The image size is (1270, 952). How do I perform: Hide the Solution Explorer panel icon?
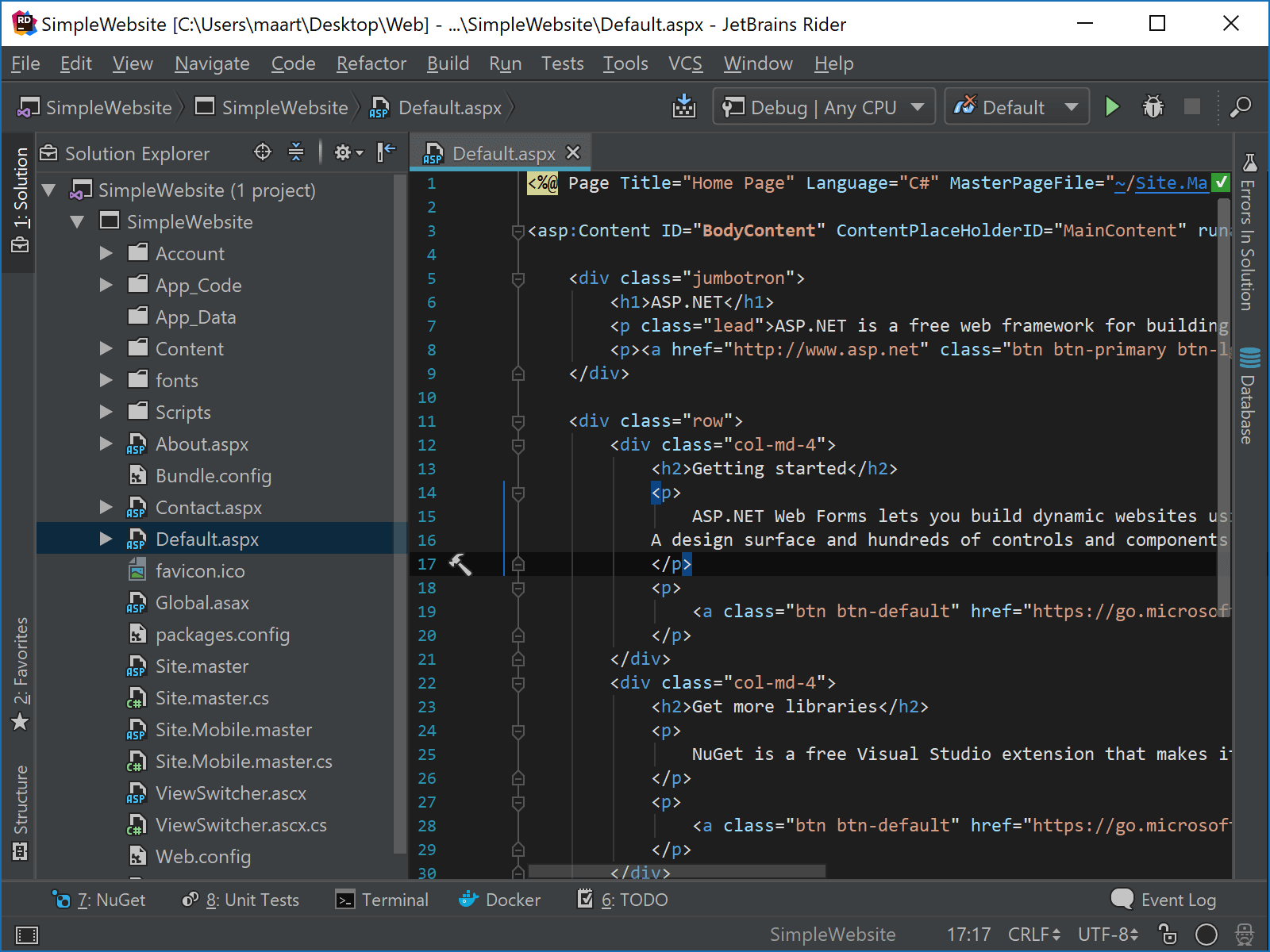pyautogui.click(x=387, y=152)
